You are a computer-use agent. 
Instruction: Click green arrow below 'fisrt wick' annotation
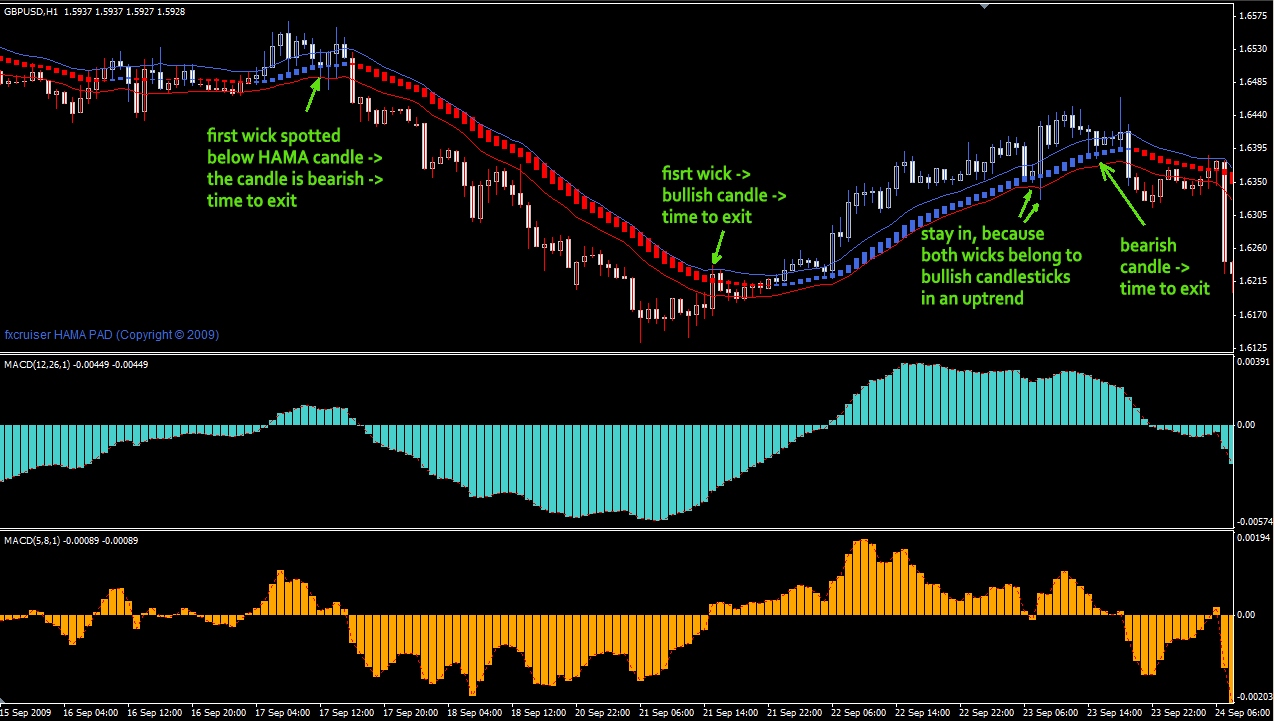pyautogui.click(x=716, y=248)
